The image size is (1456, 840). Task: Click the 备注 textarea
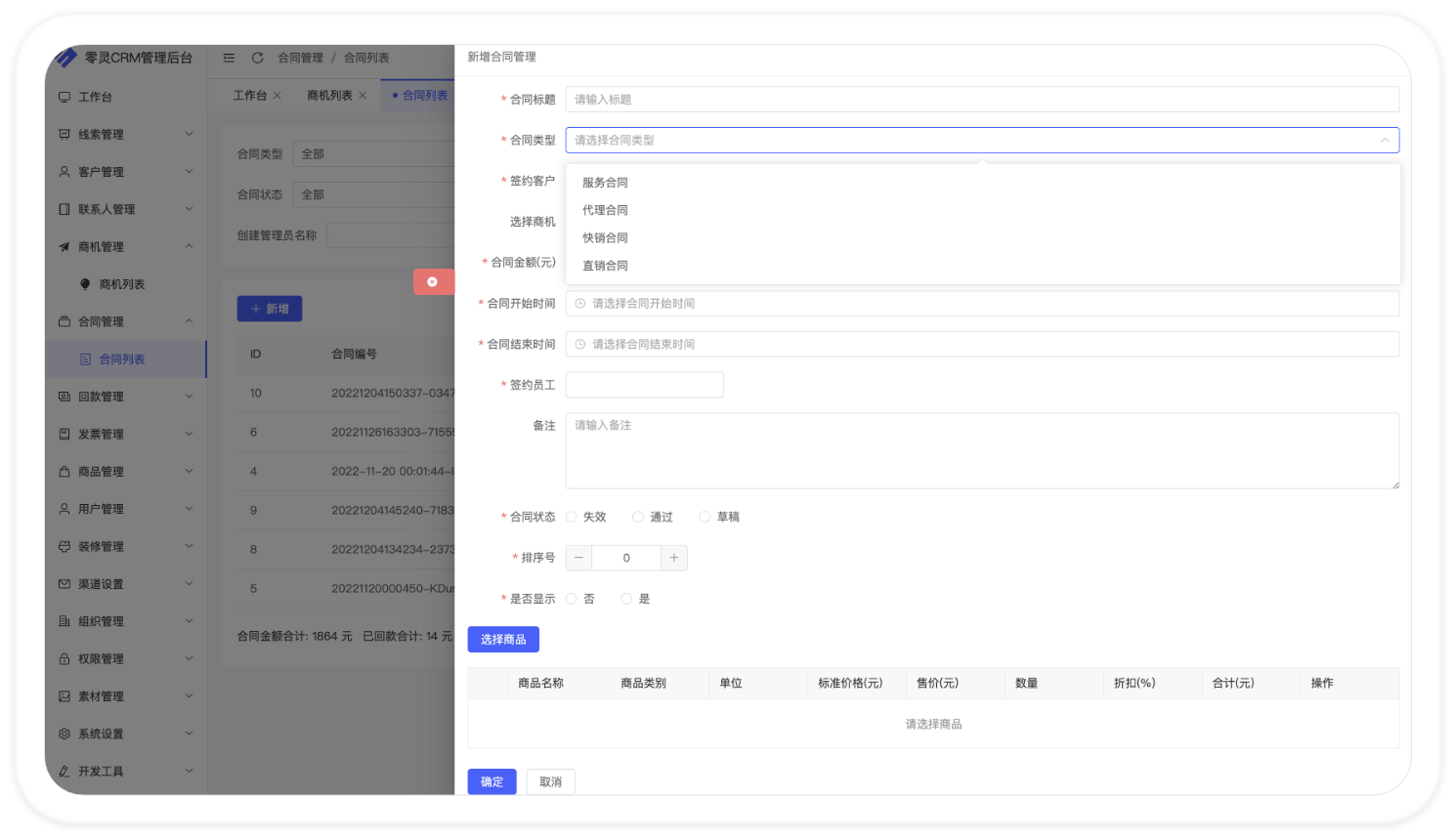982,450
